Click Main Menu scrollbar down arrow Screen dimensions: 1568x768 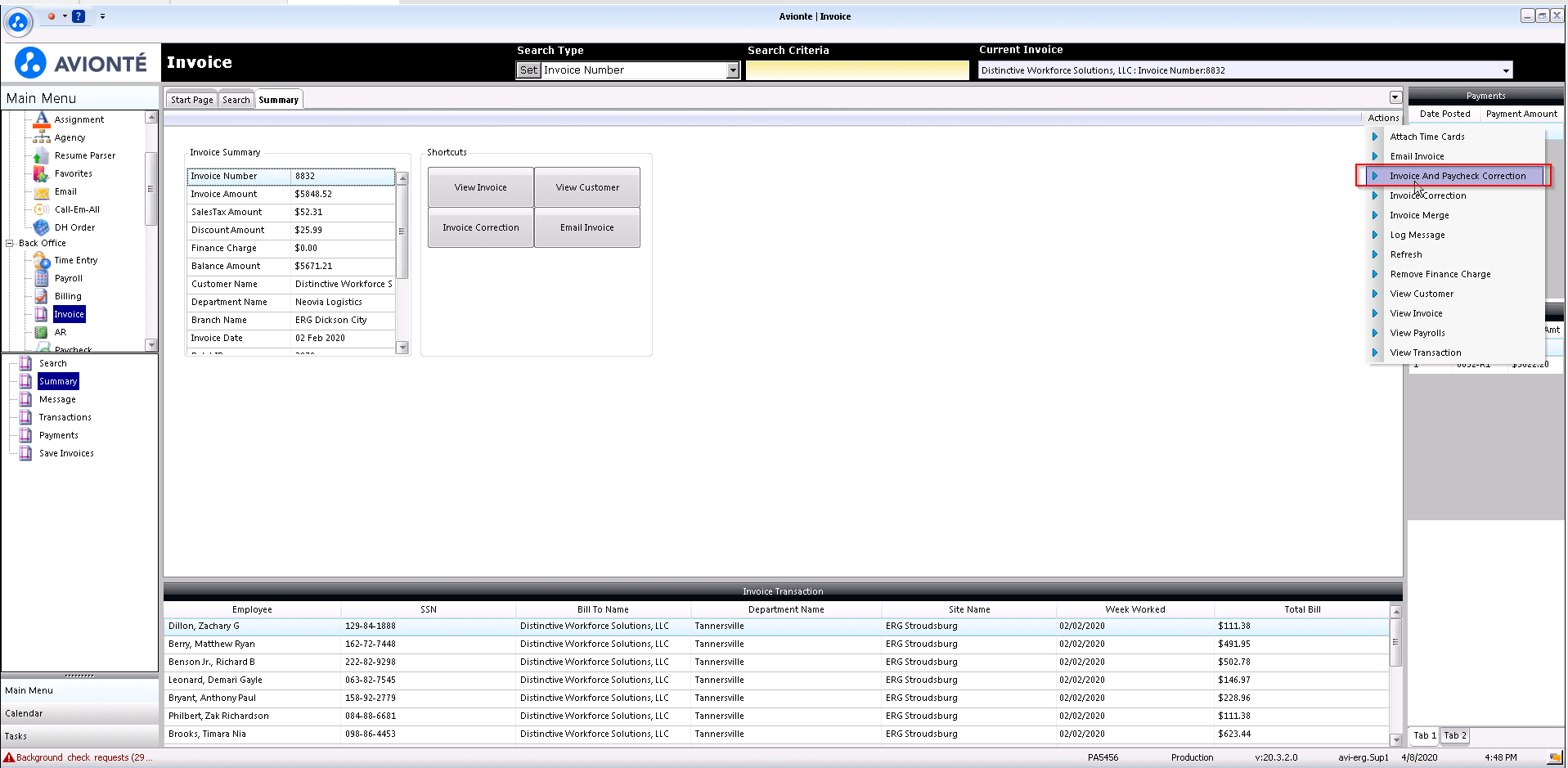[x=151, y=345]
